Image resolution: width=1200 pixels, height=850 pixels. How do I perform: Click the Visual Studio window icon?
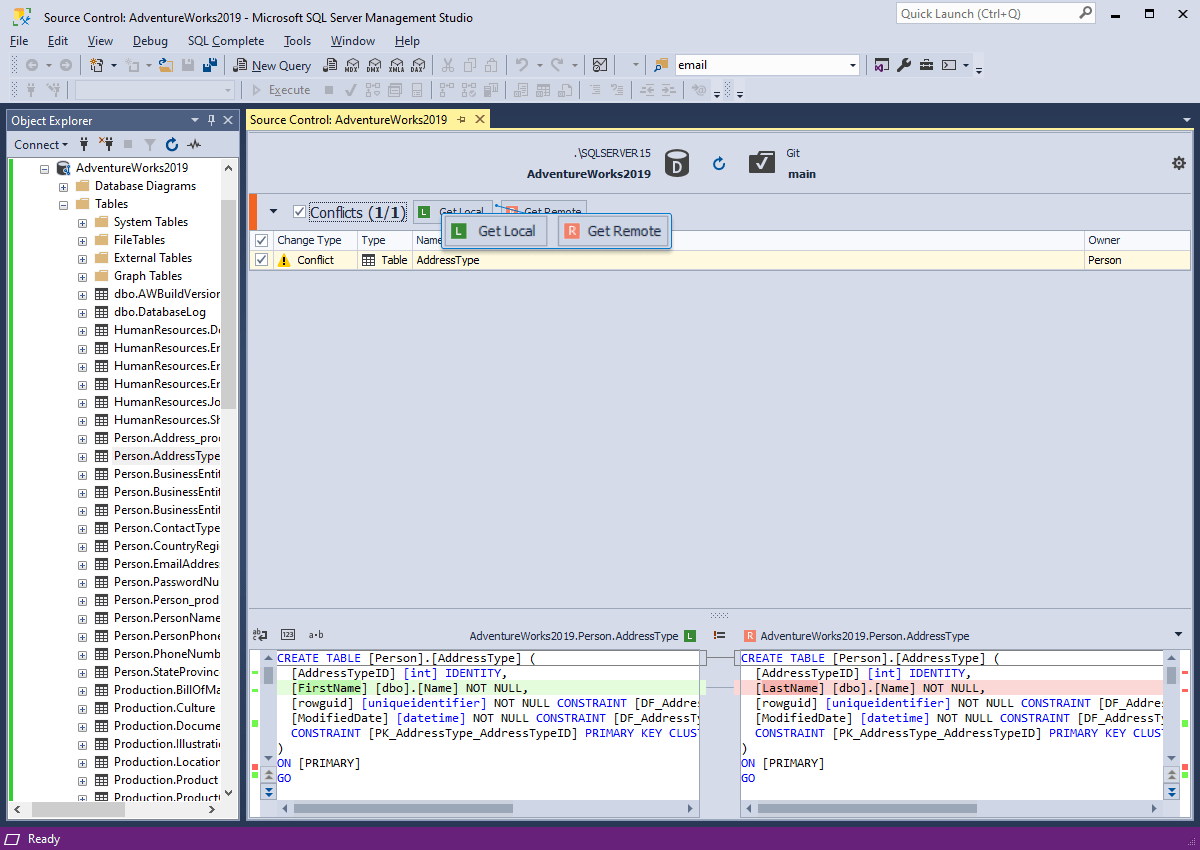[x=881, y=65]
